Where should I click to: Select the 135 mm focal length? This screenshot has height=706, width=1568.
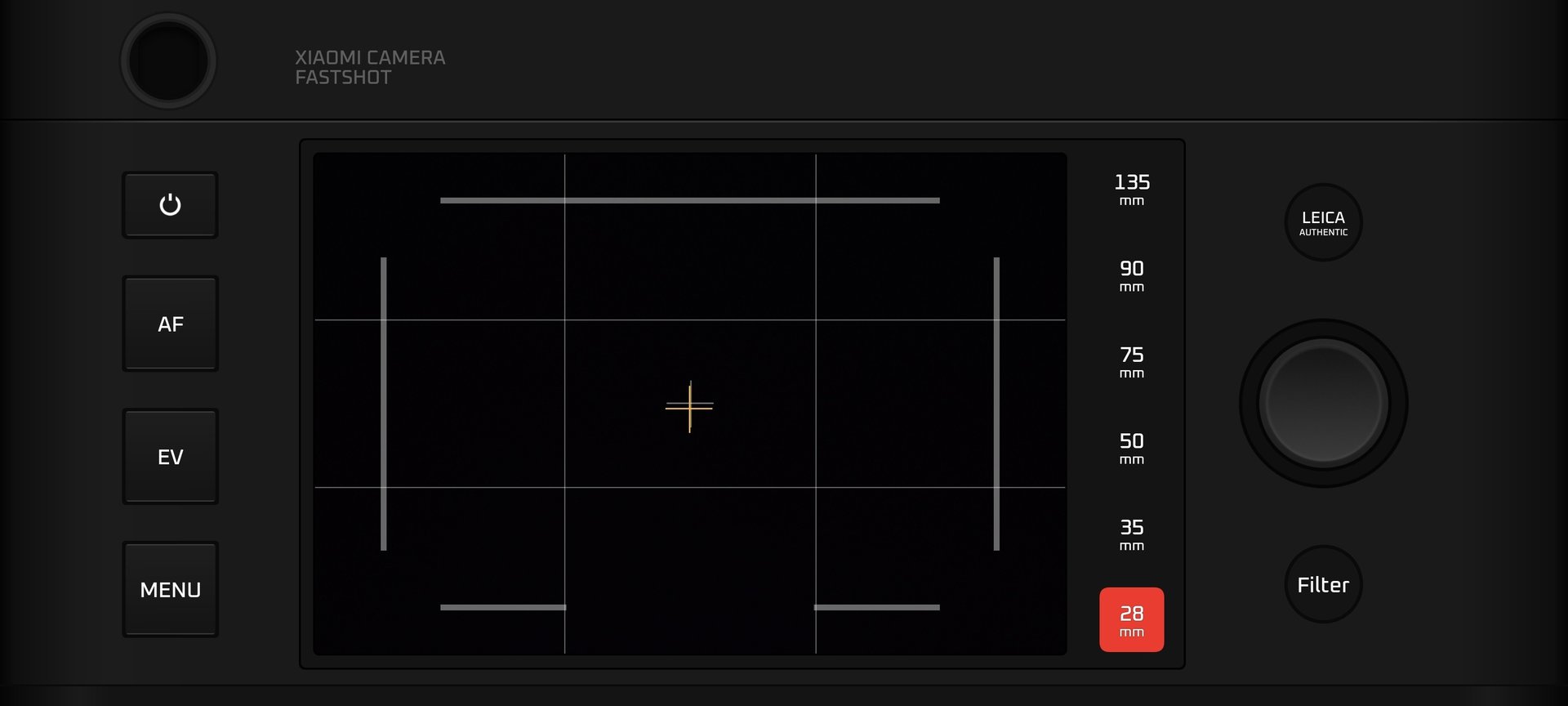(1131, 189)
